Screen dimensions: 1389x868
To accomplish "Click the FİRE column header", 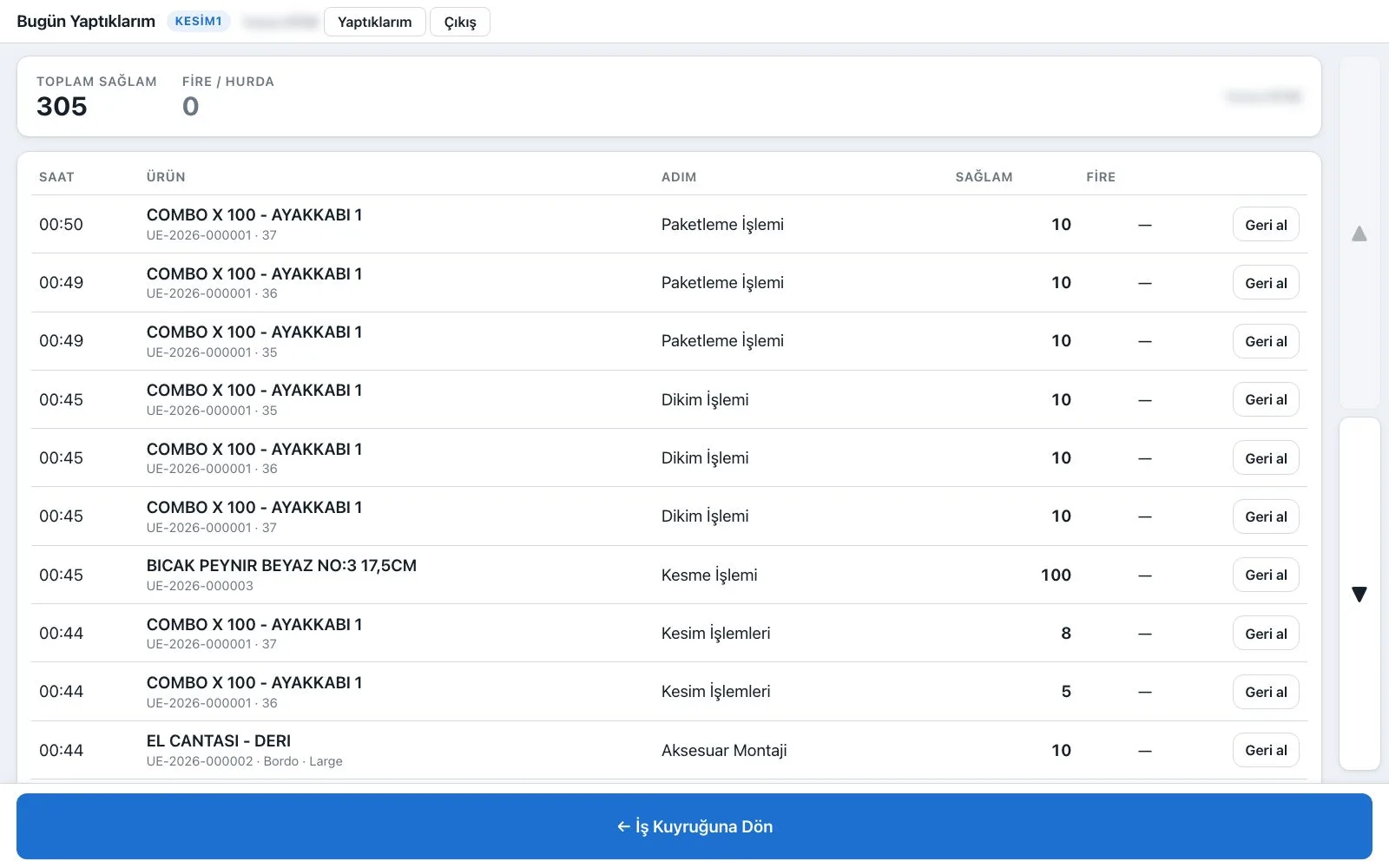I will click(x=1101, y=177).
